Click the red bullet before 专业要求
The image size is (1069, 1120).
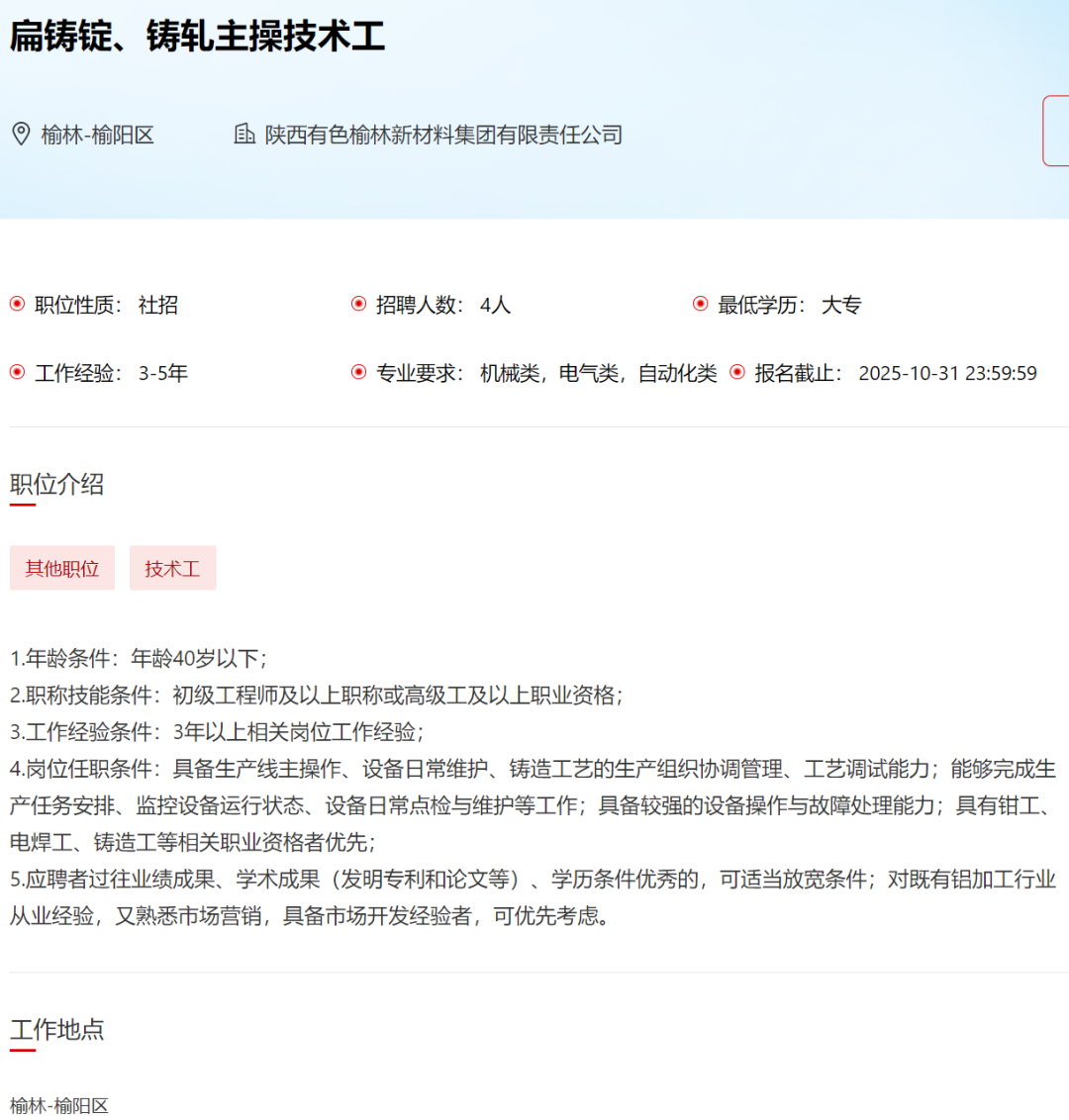[359, 372]
